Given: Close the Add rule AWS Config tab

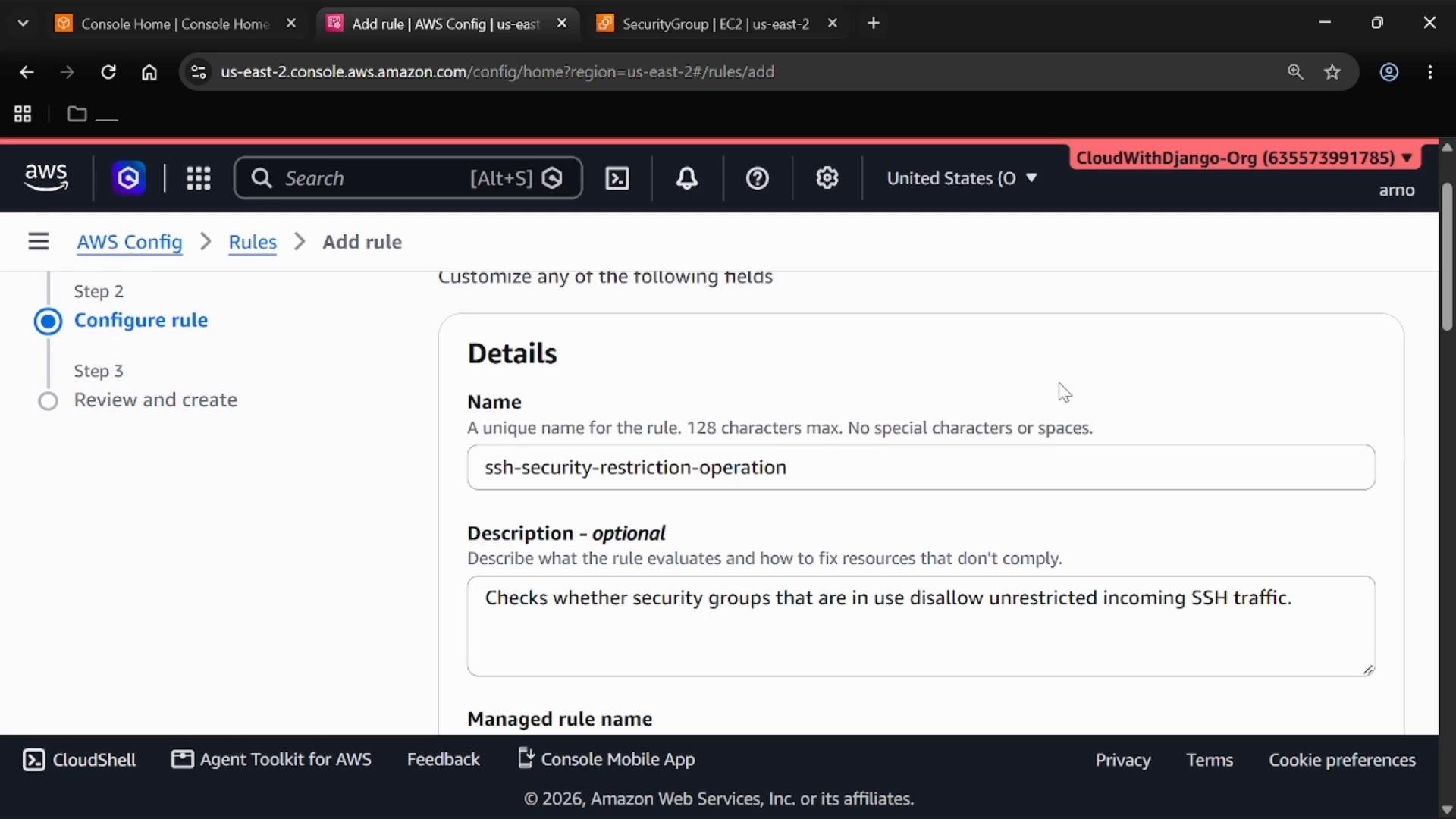Looking at the screenshot, I should pos(562,24).
